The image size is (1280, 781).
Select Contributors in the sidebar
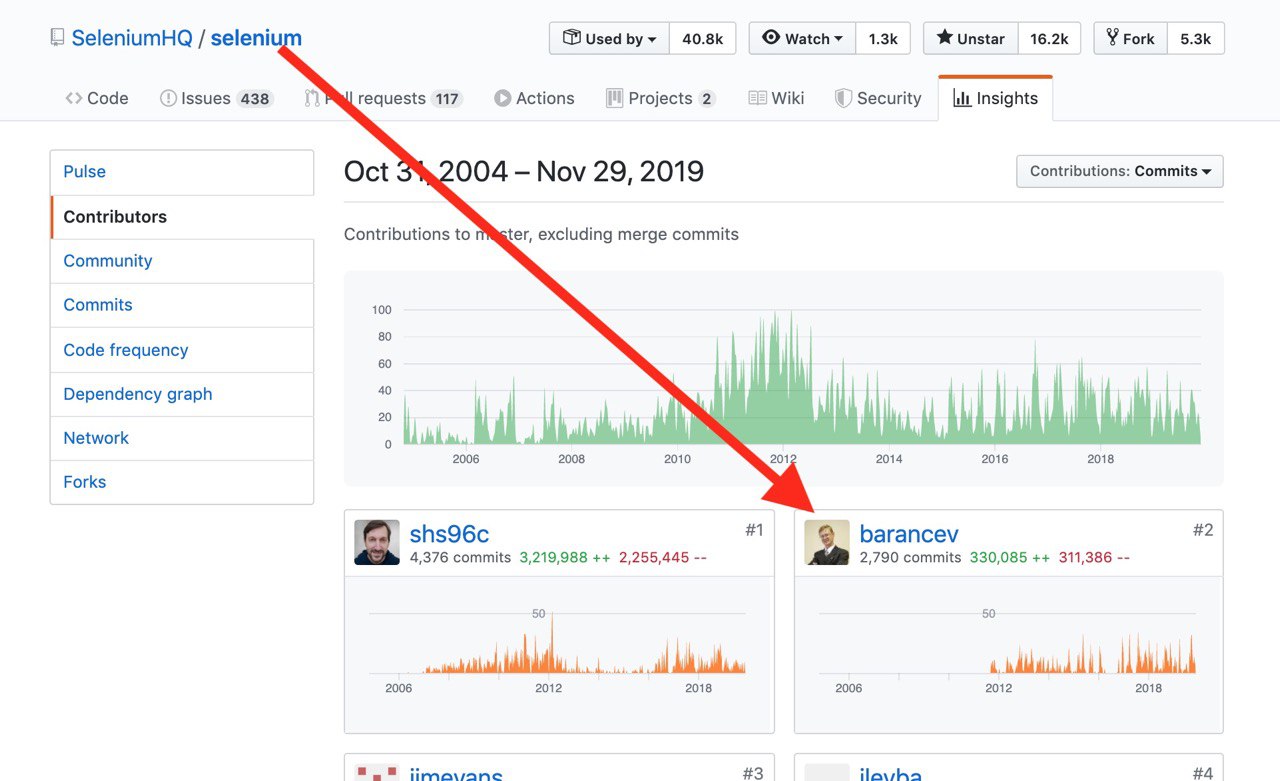182,217
